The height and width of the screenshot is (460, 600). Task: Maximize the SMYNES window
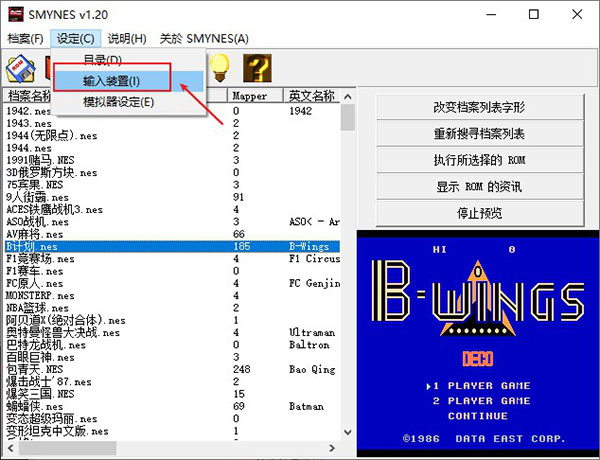pyautogui.click(x=534, y=15)
